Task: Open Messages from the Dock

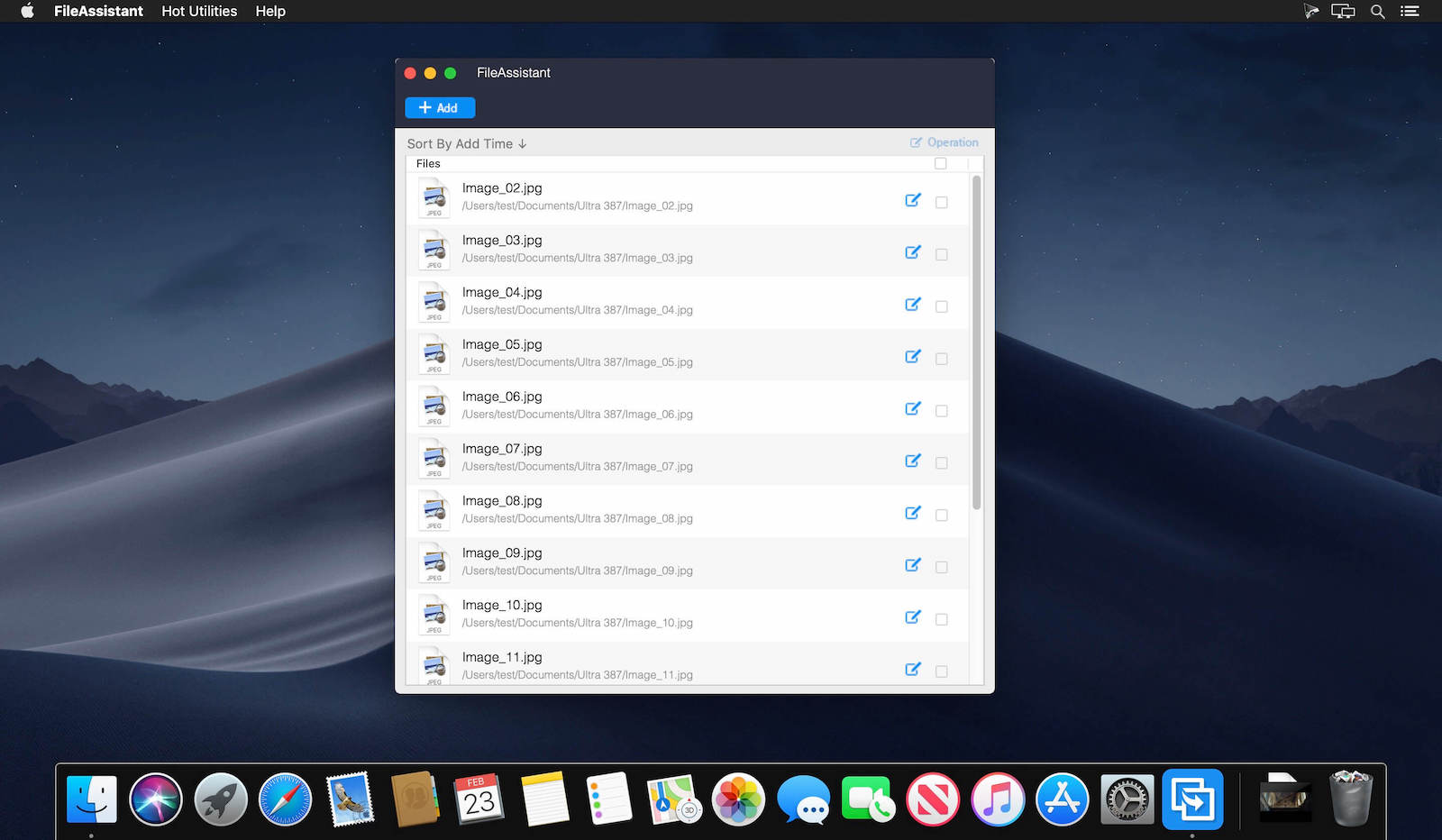Action: 803,799
